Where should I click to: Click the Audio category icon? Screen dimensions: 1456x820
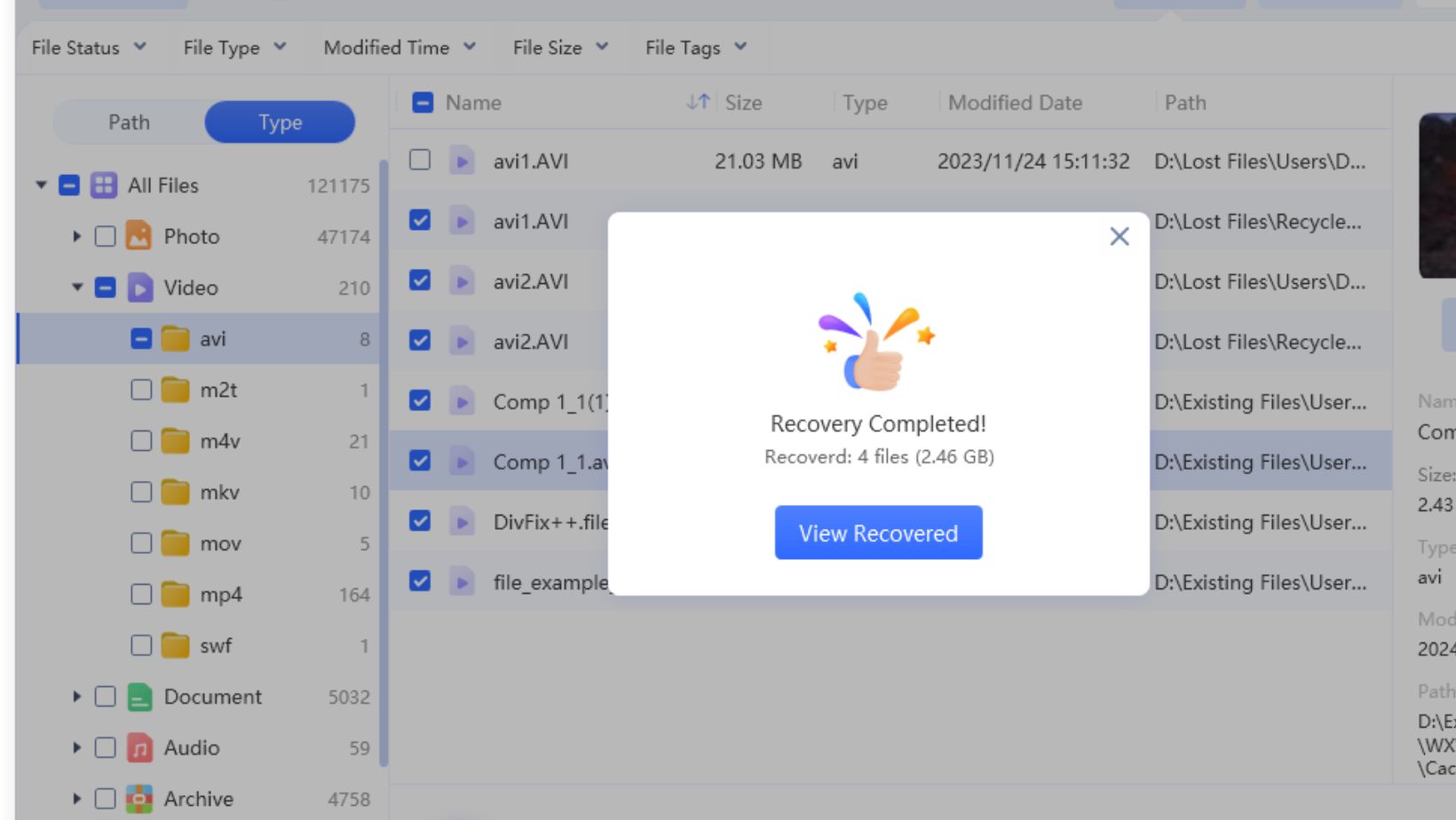coord(139,748)
